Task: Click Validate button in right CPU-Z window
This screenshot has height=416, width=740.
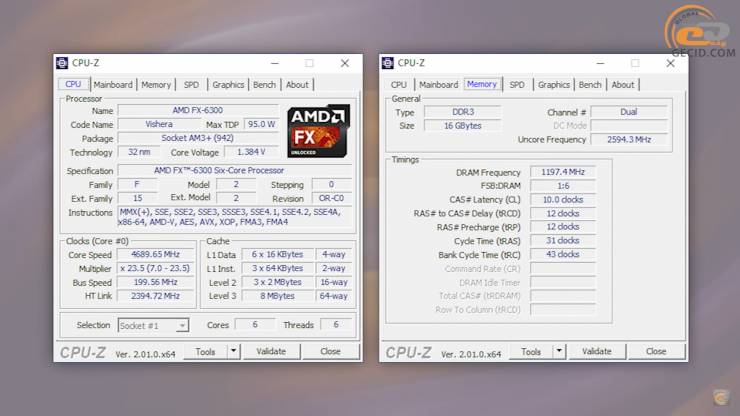Action: point(597,351)
